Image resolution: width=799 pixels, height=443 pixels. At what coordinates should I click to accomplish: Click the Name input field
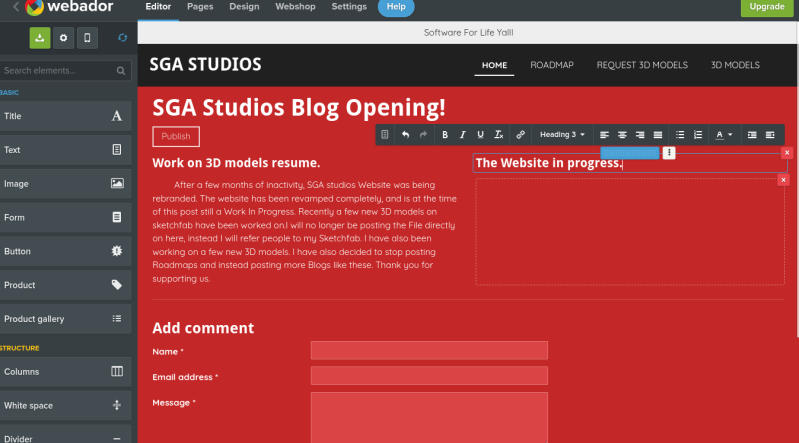(x=429, y=351)
